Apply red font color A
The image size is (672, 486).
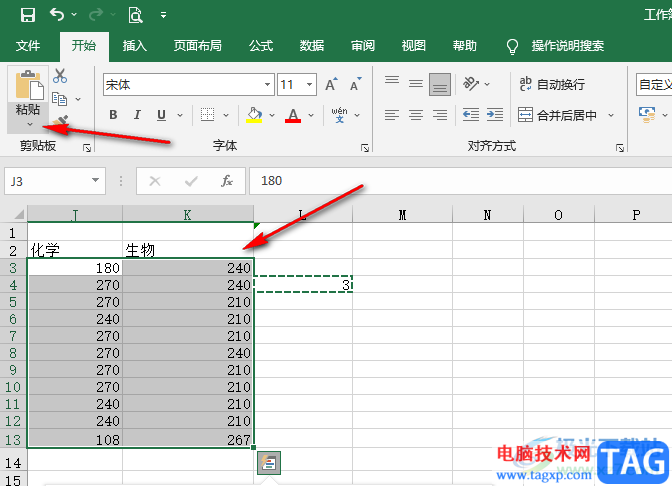[x=293, y=115]
